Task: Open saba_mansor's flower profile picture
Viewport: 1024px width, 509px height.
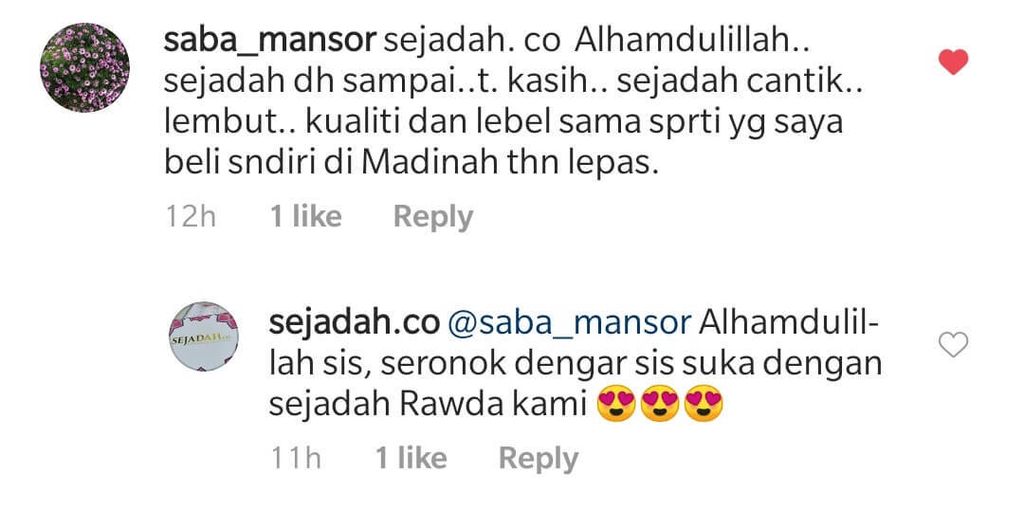Action: tap(85, 67)
